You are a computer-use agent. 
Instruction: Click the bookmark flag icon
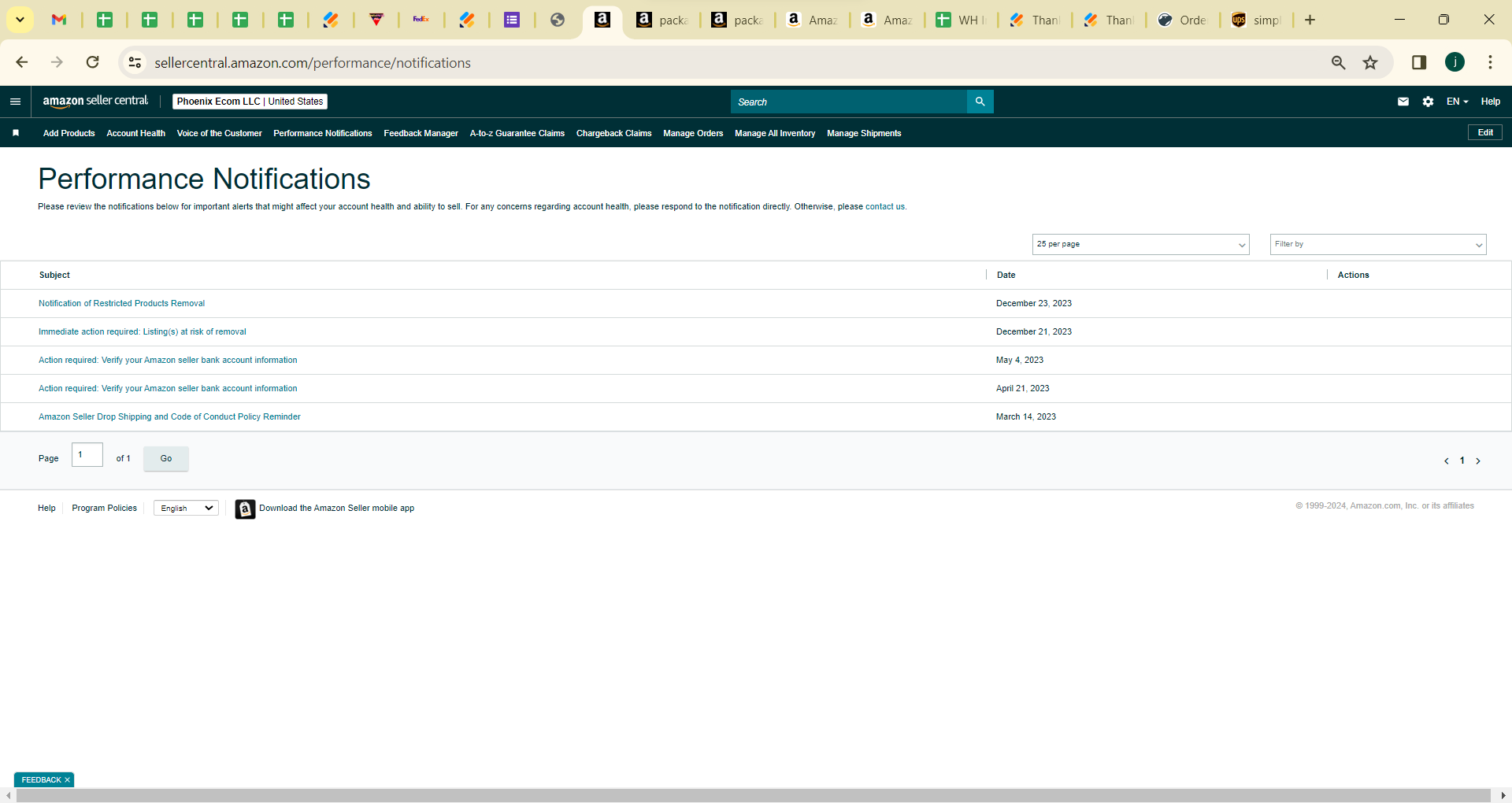16,133
